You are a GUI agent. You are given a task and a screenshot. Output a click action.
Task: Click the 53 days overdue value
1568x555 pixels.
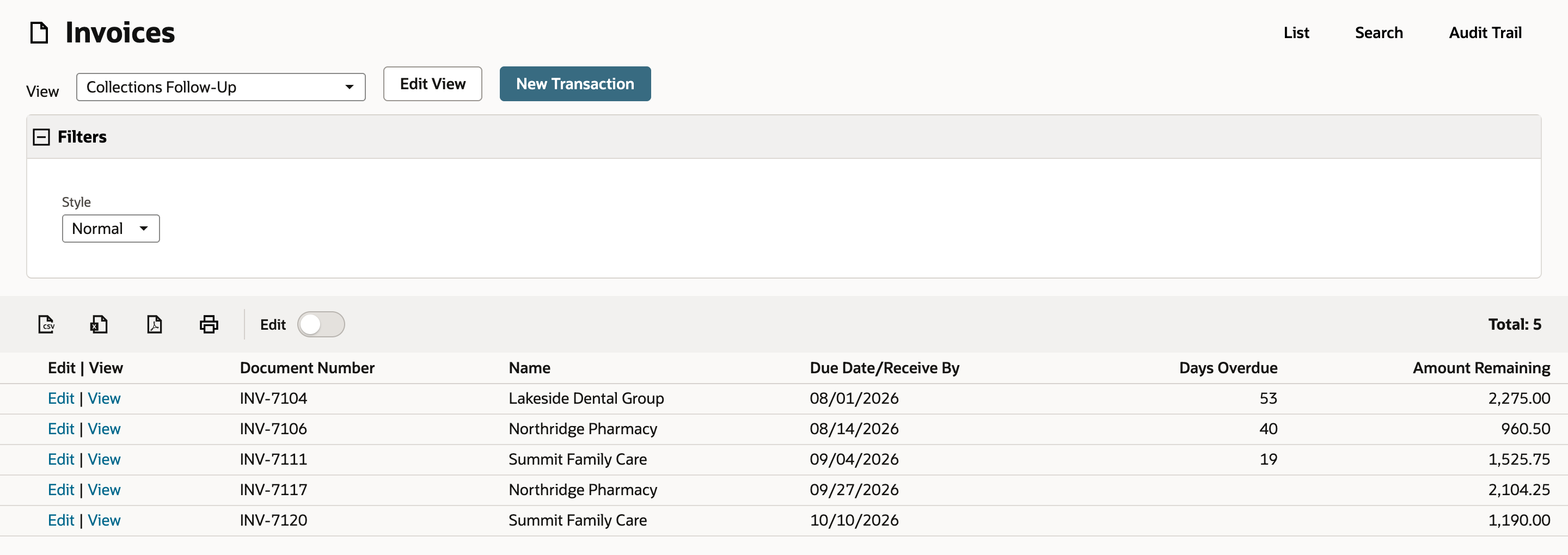[1268, 399]
